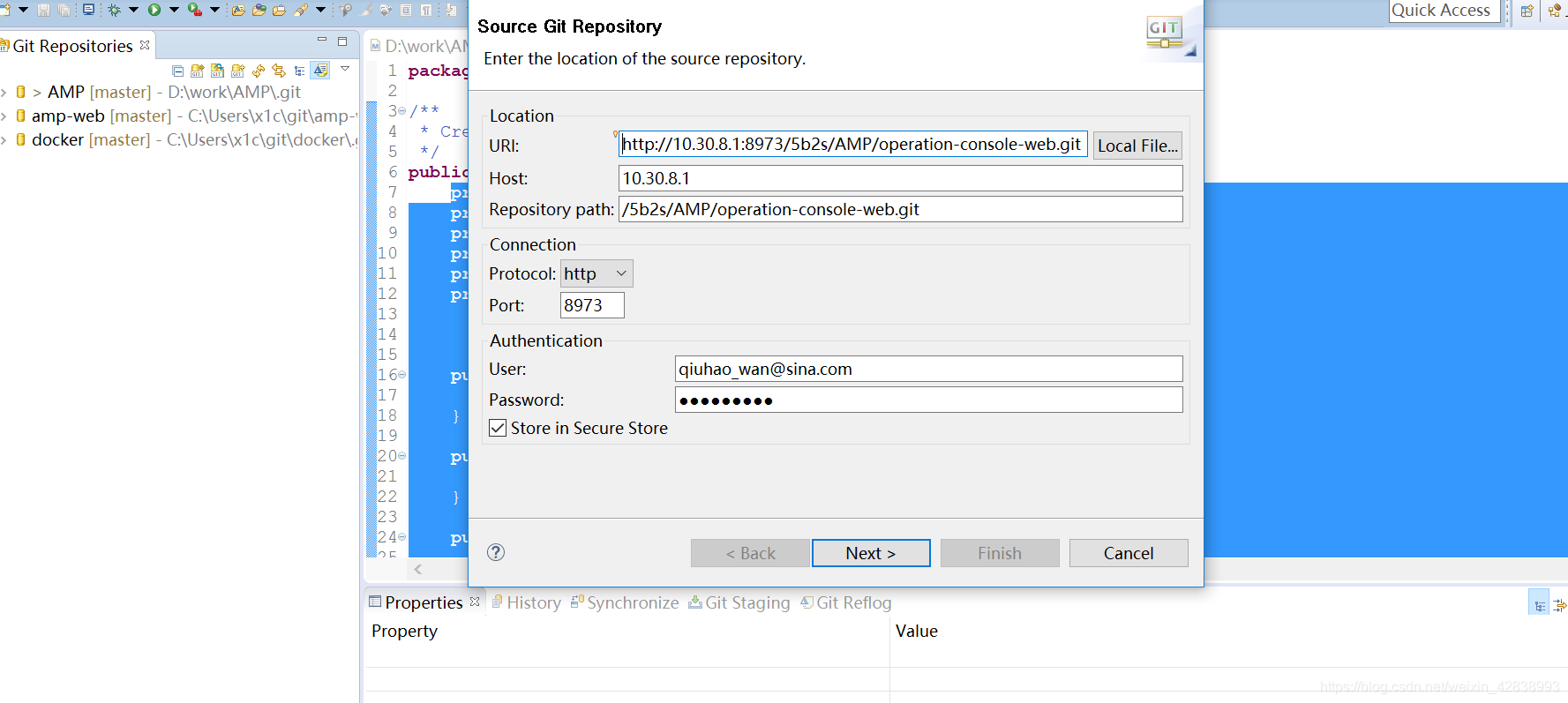
Task: Click the Toggle Block Selection icon
Action: pos(406,11)
